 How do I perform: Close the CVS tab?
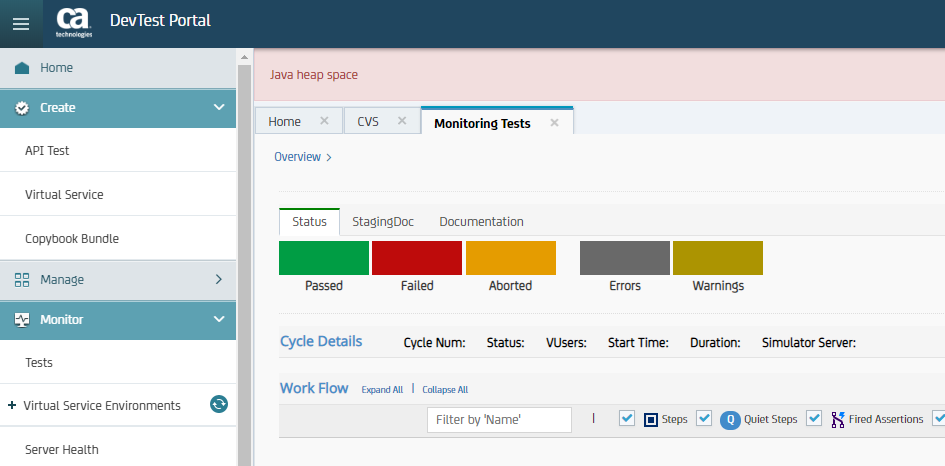(402, 121)
